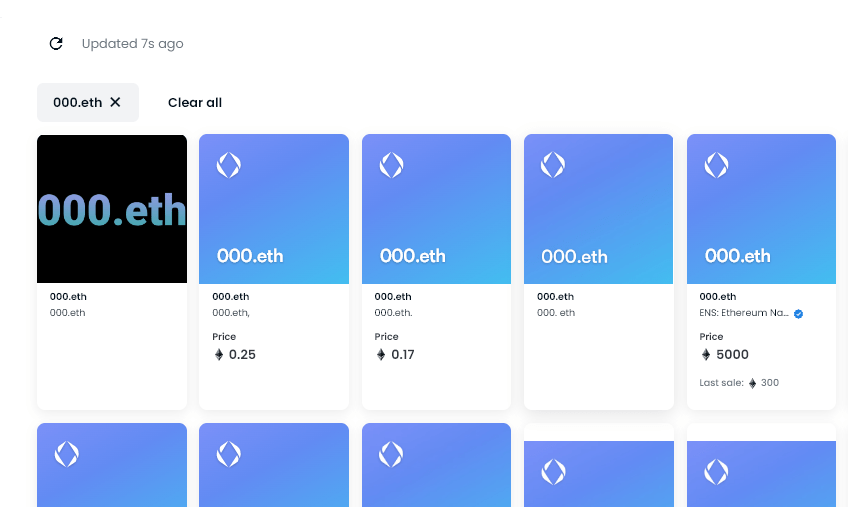Open the ENS: Ethereum Na... collection link
848x507 pixels.
click(x=745, y=313)
